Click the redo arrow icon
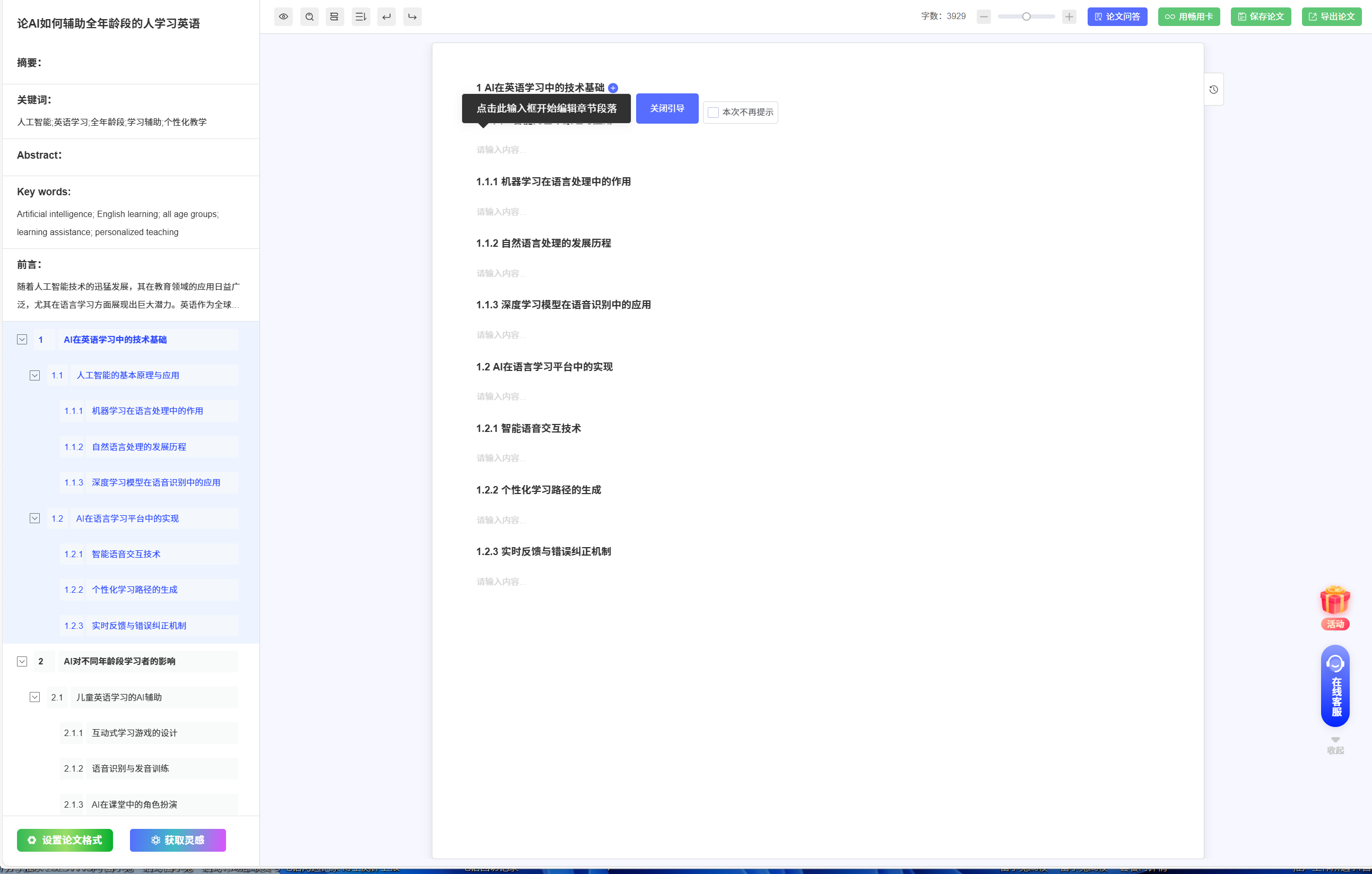The height and width of the screenshot is (874, 1372). pos(412,16)
